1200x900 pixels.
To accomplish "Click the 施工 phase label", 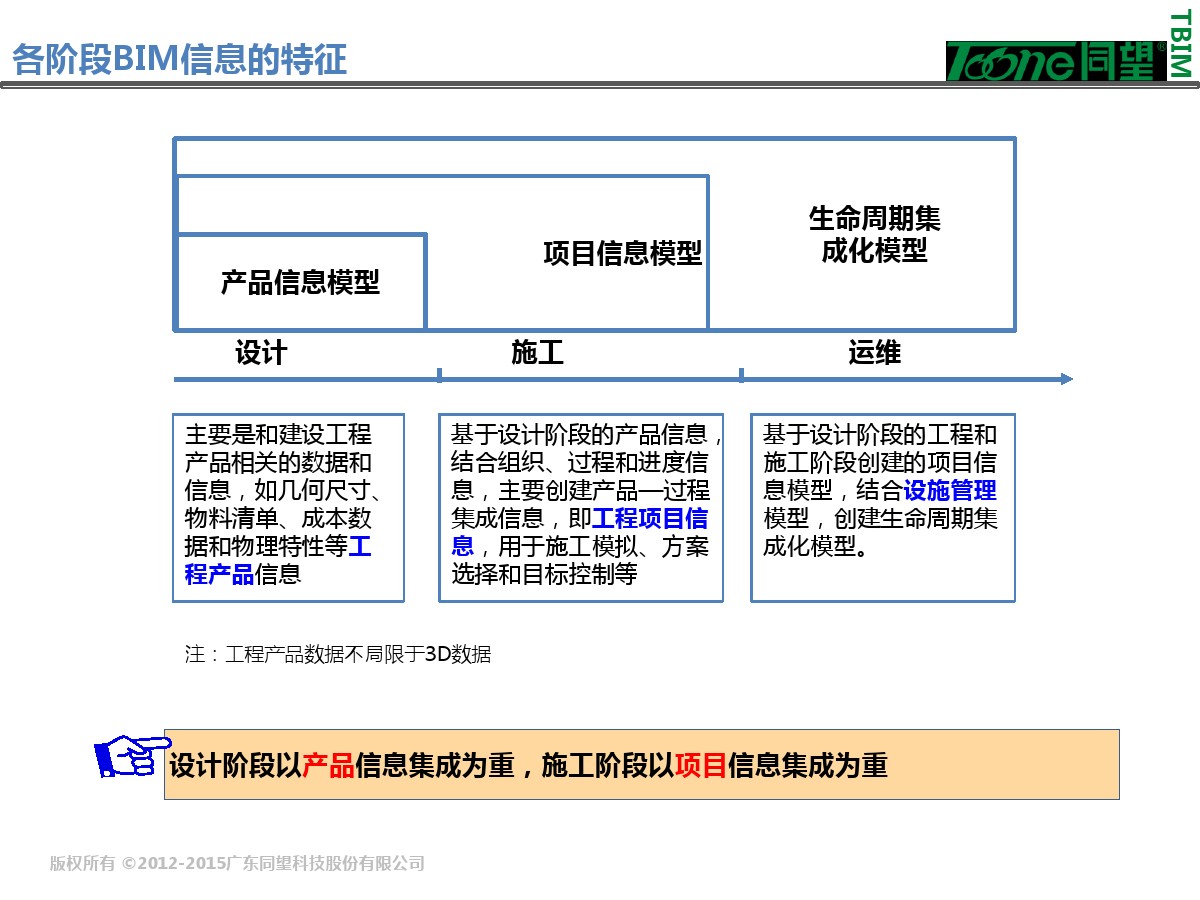I will tap(537, 353).
